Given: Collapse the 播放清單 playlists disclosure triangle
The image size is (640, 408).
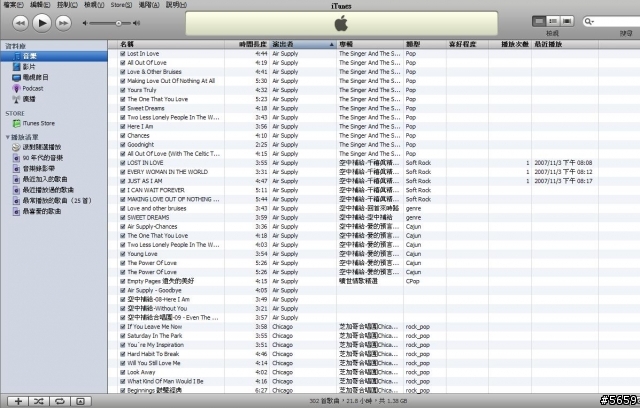Looking at the screenshot, I should tap(7, 137).
